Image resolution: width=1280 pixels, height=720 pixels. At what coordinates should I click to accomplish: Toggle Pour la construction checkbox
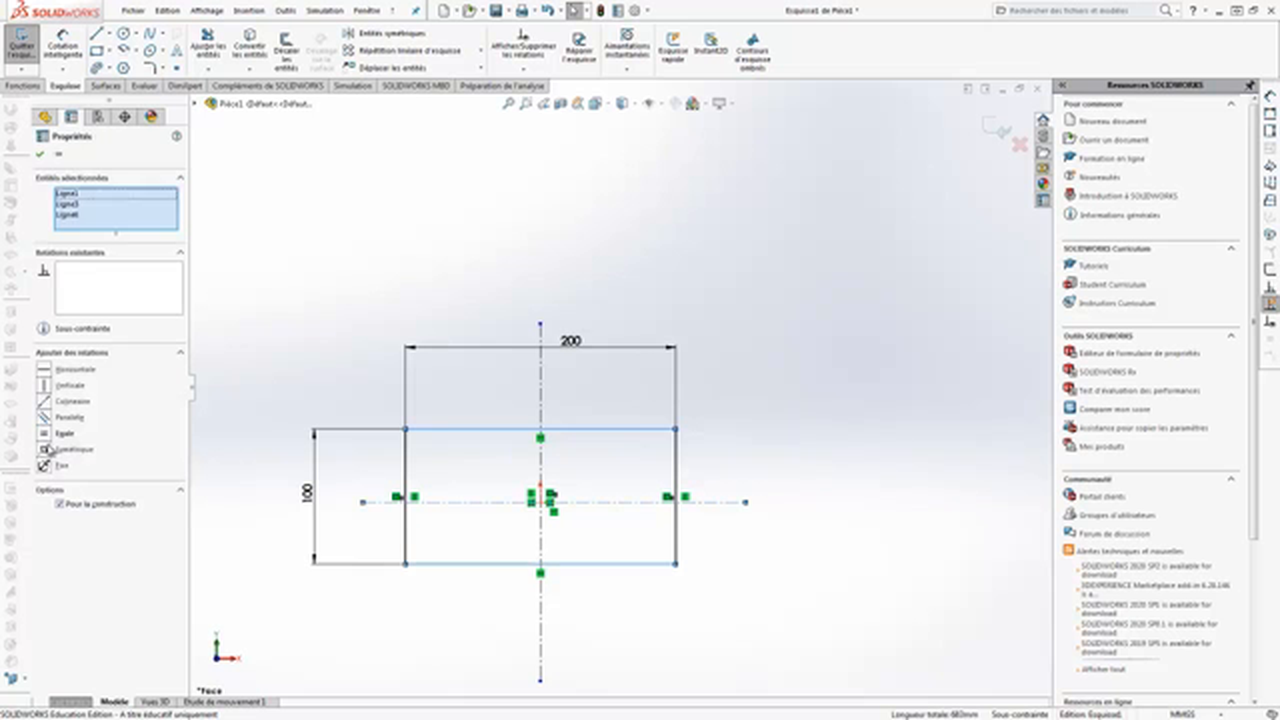tap(59, 504)
